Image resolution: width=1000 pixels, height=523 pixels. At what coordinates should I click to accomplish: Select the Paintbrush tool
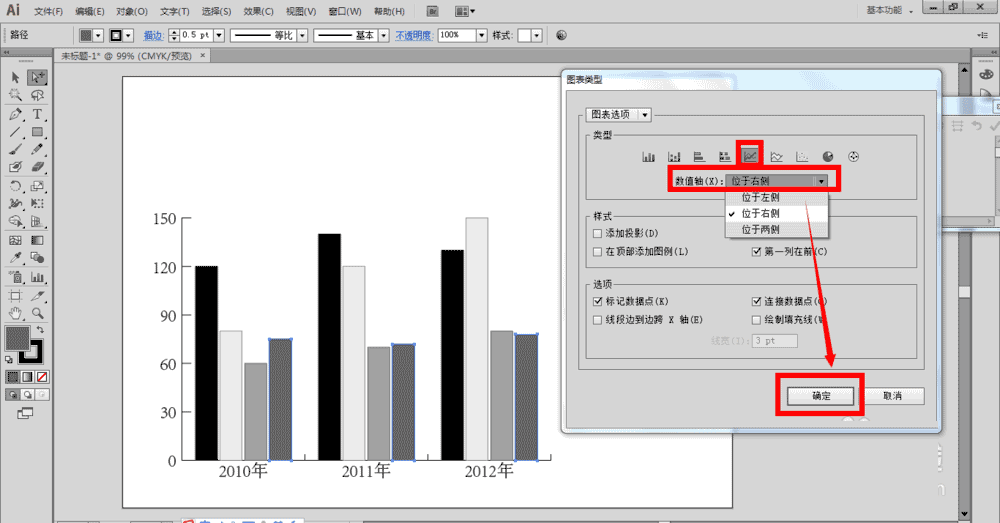[15, 149]
